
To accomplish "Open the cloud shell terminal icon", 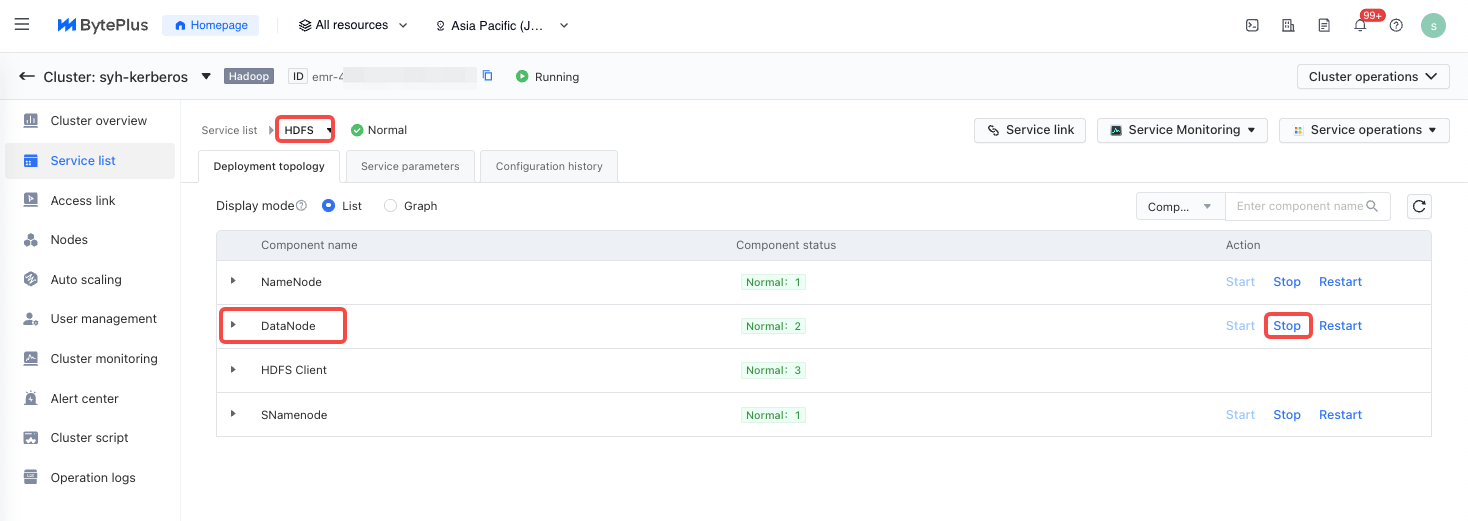I will (x=1252, y=26).
